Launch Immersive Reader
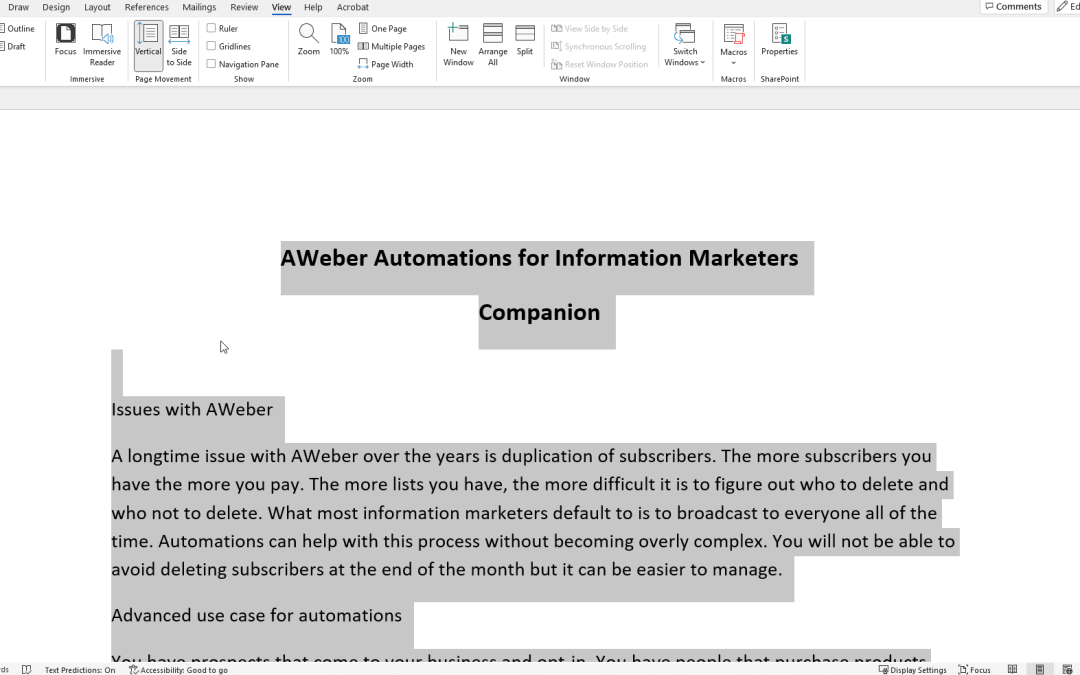This screenshot has height=675, width=1080. click(x=102, y=45)
